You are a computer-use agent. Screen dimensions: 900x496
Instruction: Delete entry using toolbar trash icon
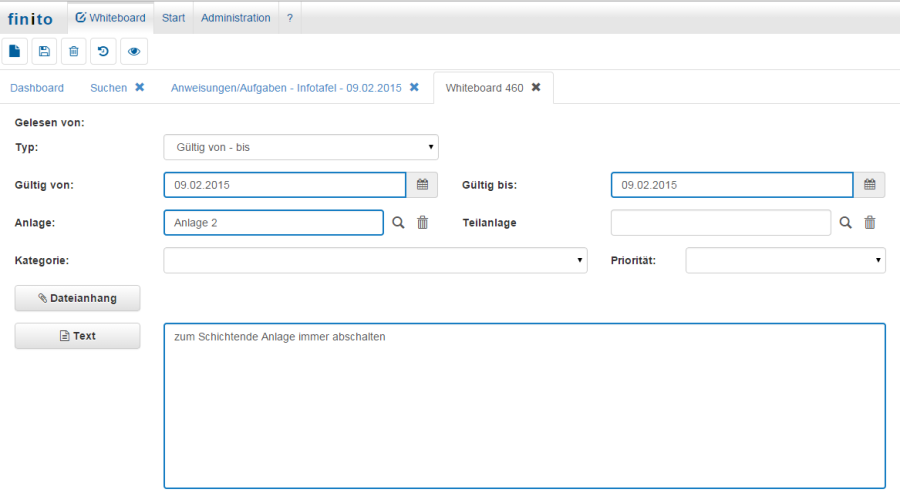(x=74, y=51)
